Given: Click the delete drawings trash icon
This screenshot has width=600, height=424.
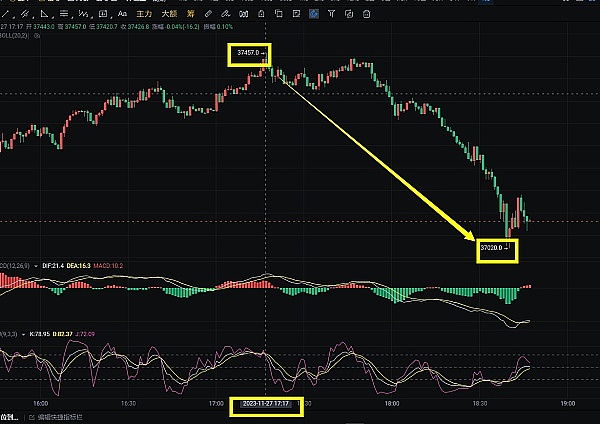Looking at the screenshot, I should pyautogui.click(x=262, y=13).
